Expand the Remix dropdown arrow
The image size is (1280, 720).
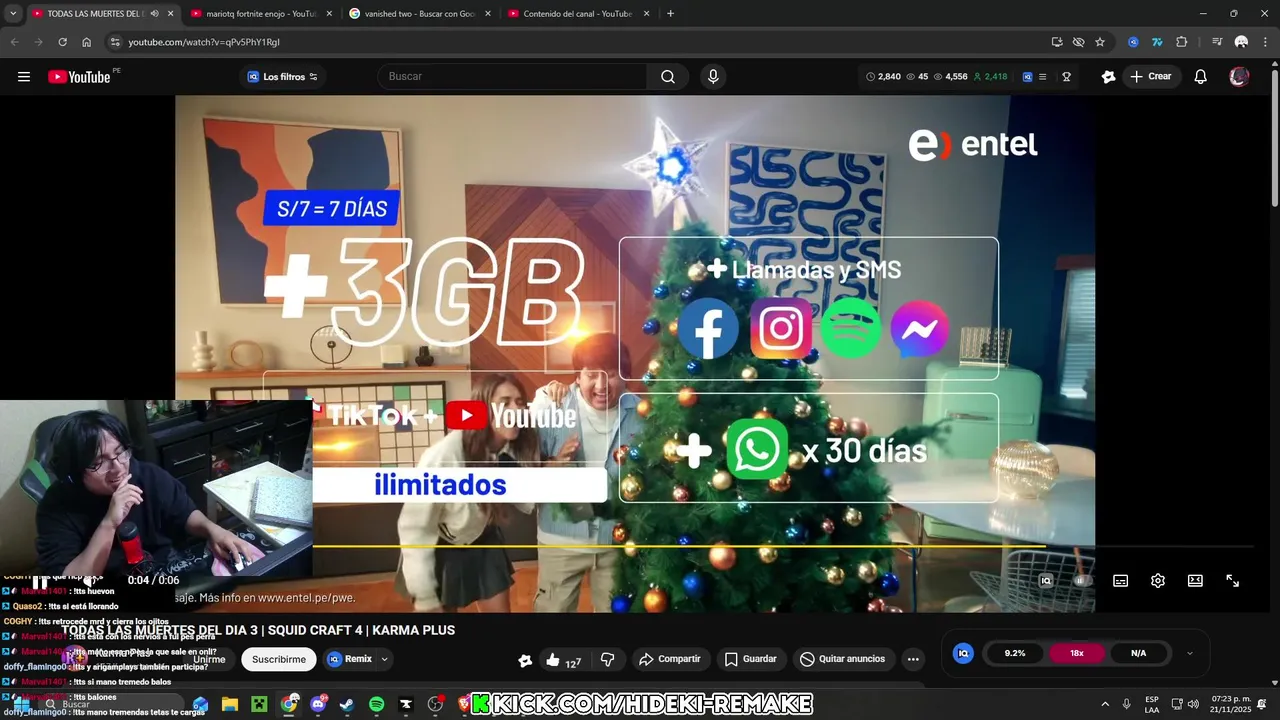click(x=384, y=659)
